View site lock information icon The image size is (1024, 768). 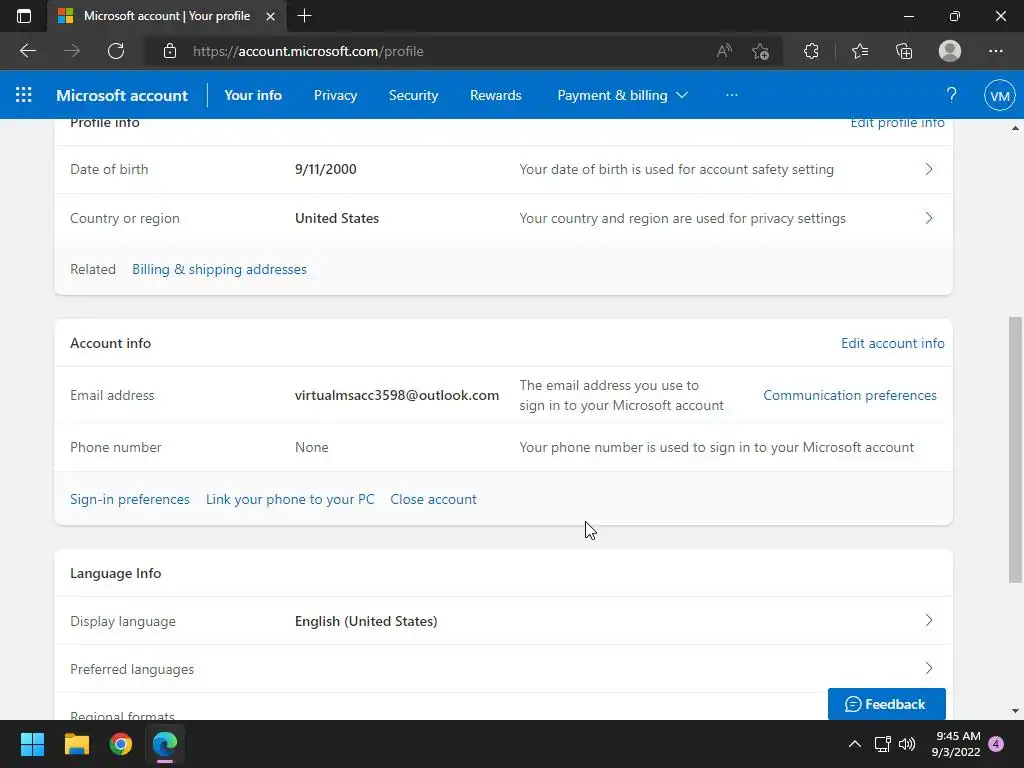[x=170, y=51]
